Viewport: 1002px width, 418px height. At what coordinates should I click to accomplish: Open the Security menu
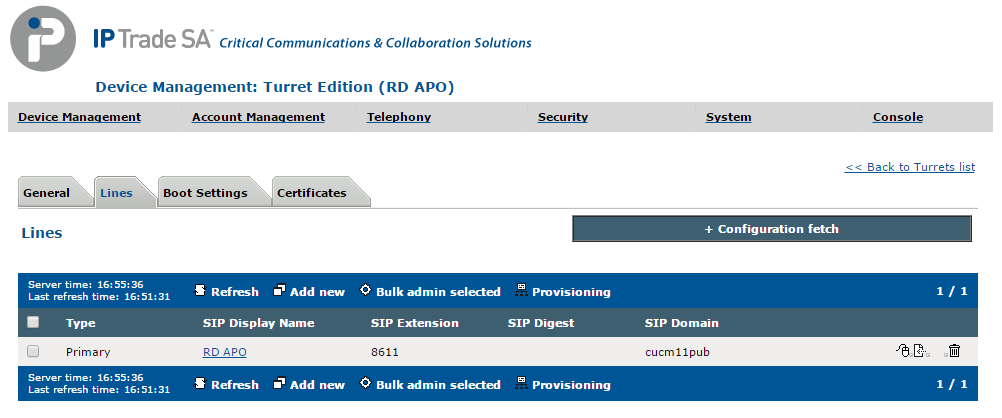tap(562, 117)
